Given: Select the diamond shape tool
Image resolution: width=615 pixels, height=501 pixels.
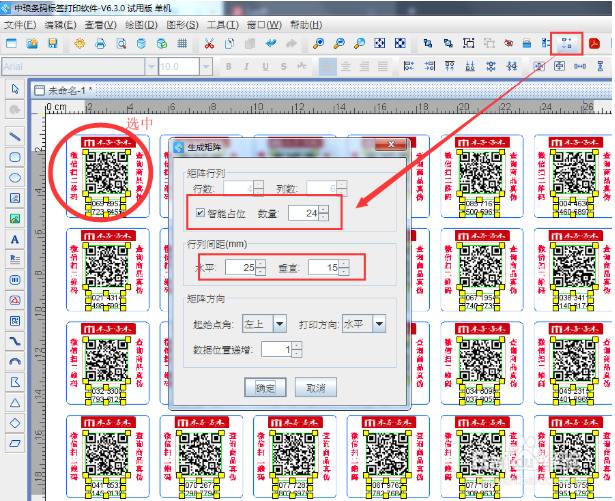Looking at the screenshot, I should click(15, 423).
